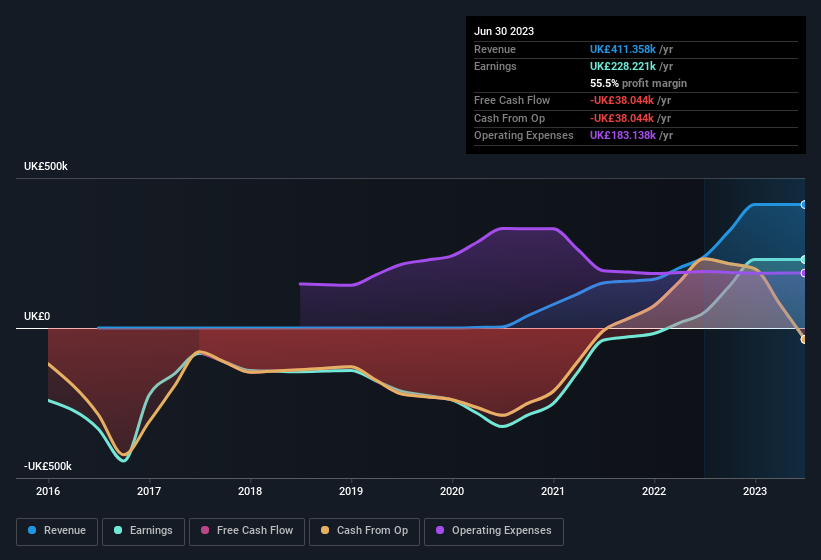Click the 2017 x-axis label
The height and width of the screenshot is (560, 821).
[x=149, y=491]
